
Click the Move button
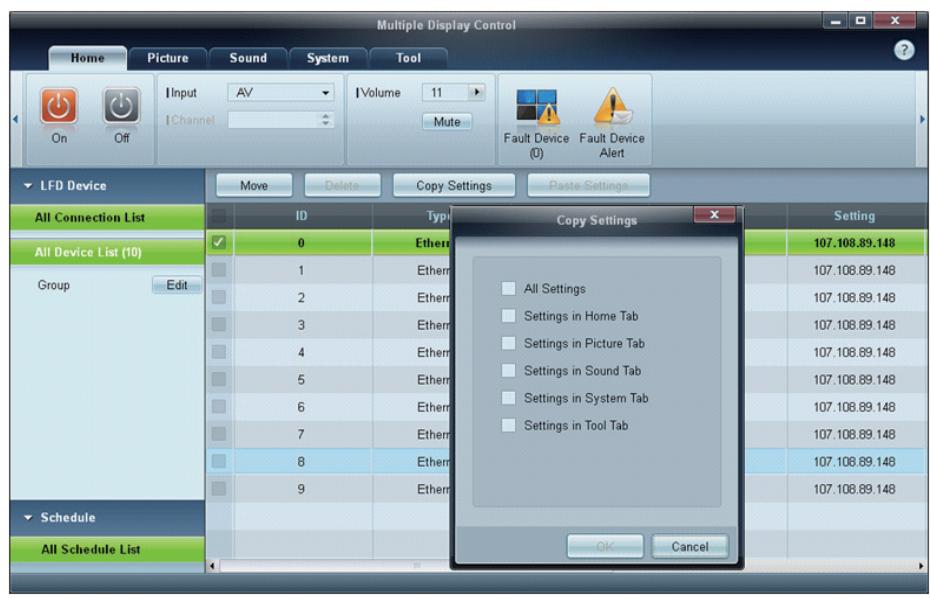[x=254, y=186]
